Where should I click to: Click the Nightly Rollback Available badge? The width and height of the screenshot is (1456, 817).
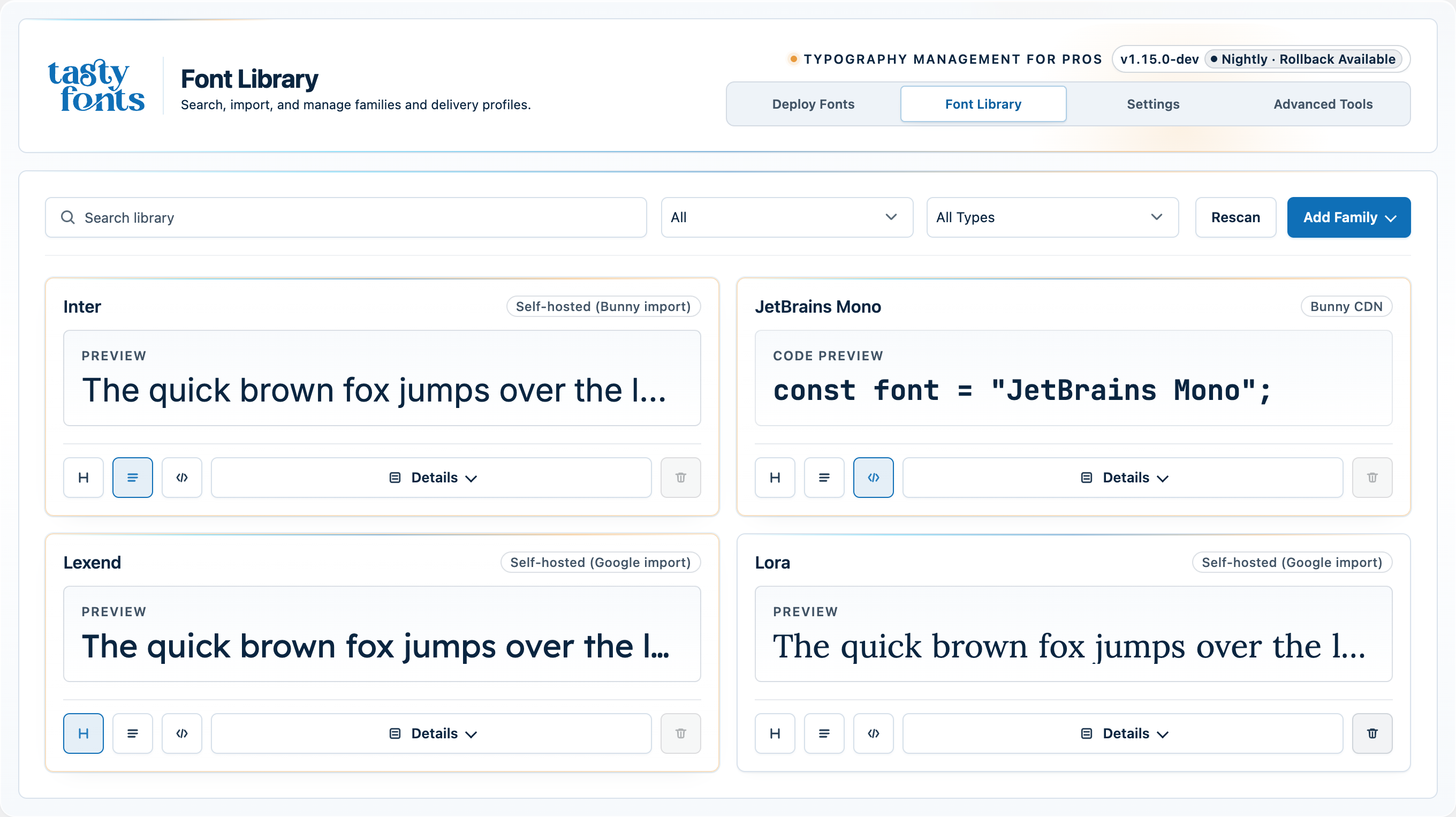(1303, 59)
